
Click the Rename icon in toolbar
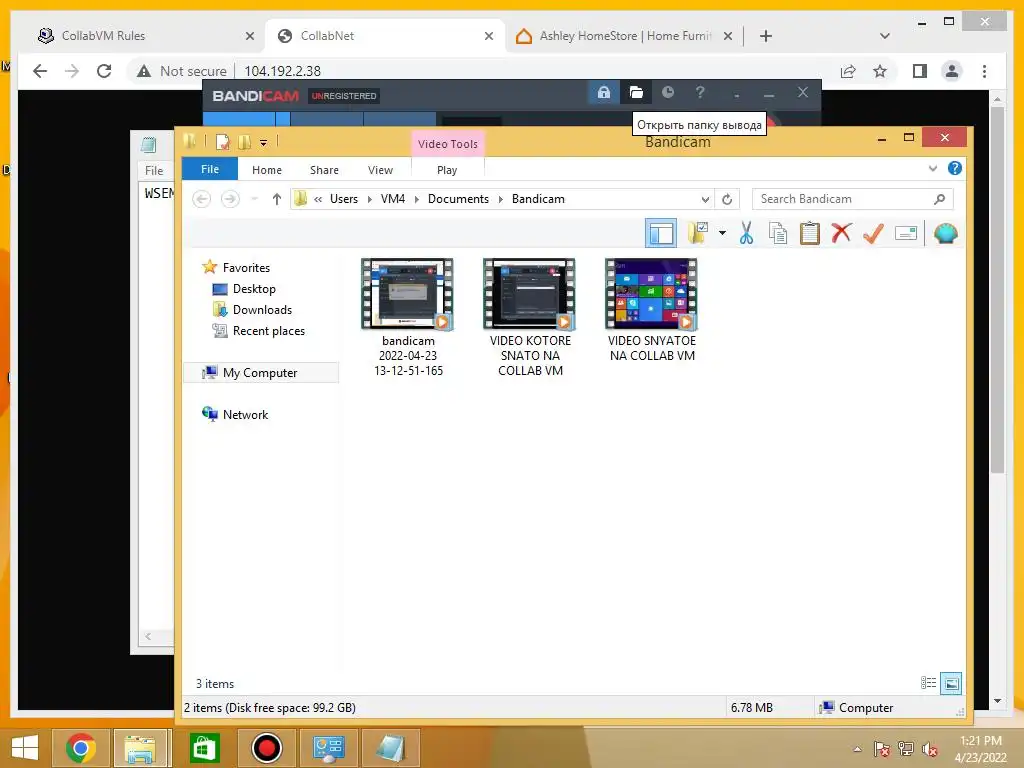(x=906, y=233)
